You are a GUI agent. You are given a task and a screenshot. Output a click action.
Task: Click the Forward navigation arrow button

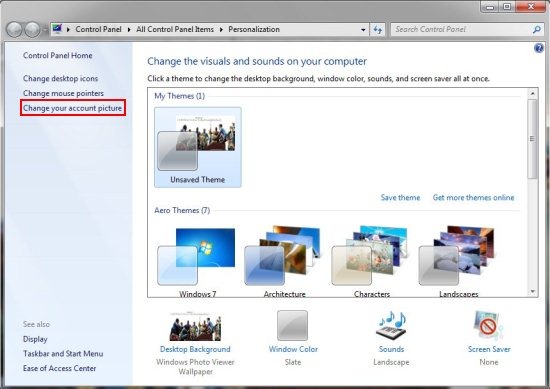point(33,29)
